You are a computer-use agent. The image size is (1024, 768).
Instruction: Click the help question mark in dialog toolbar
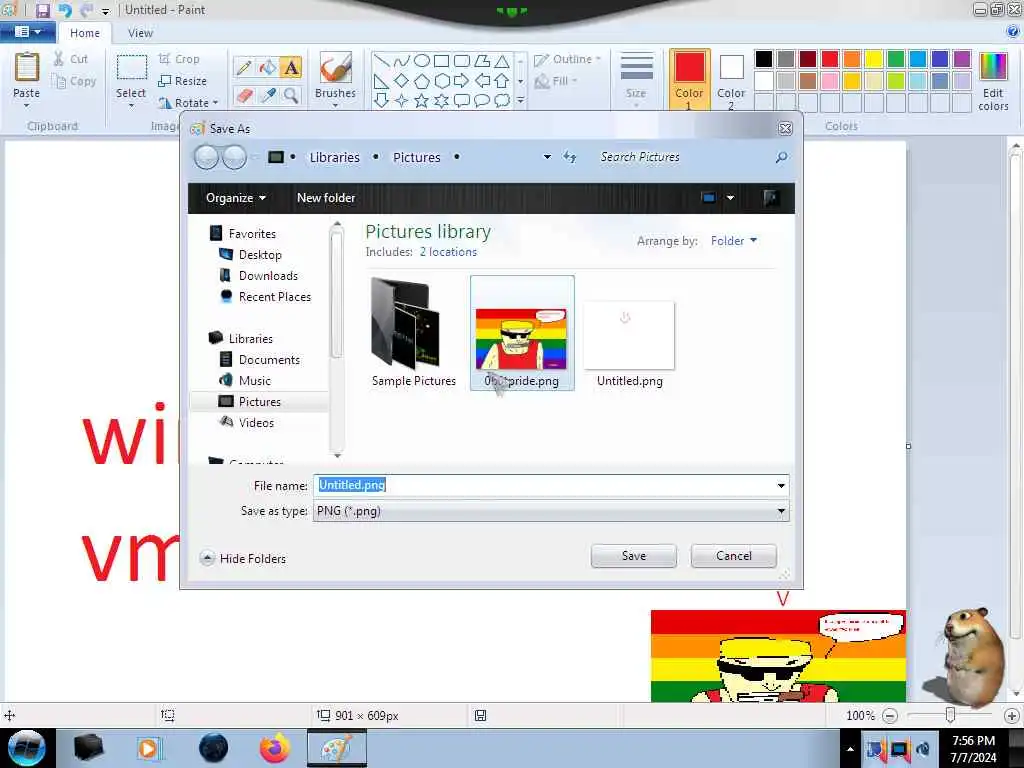[x=771, y=198]
